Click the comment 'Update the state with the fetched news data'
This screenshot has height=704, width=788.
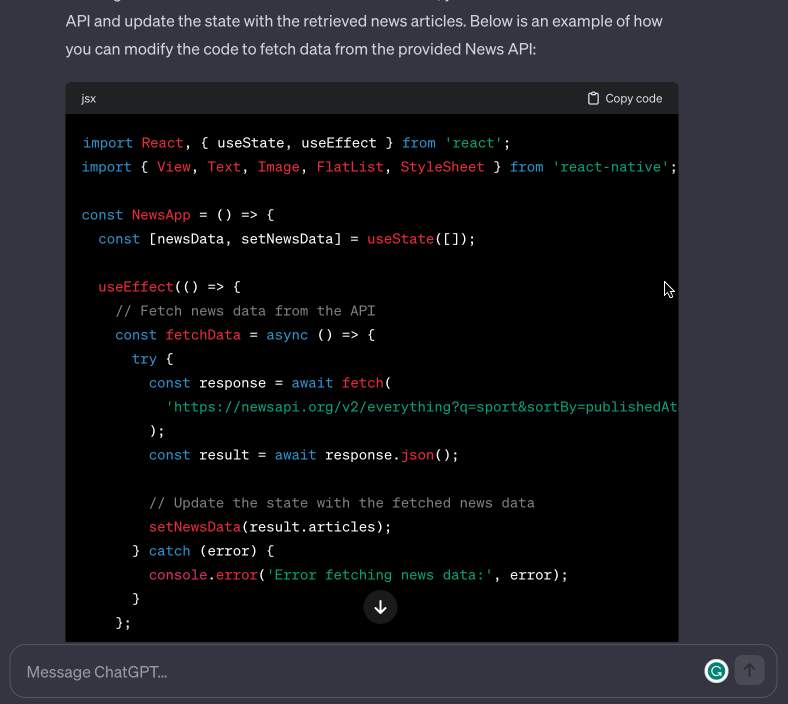click(x=342, y=503)
